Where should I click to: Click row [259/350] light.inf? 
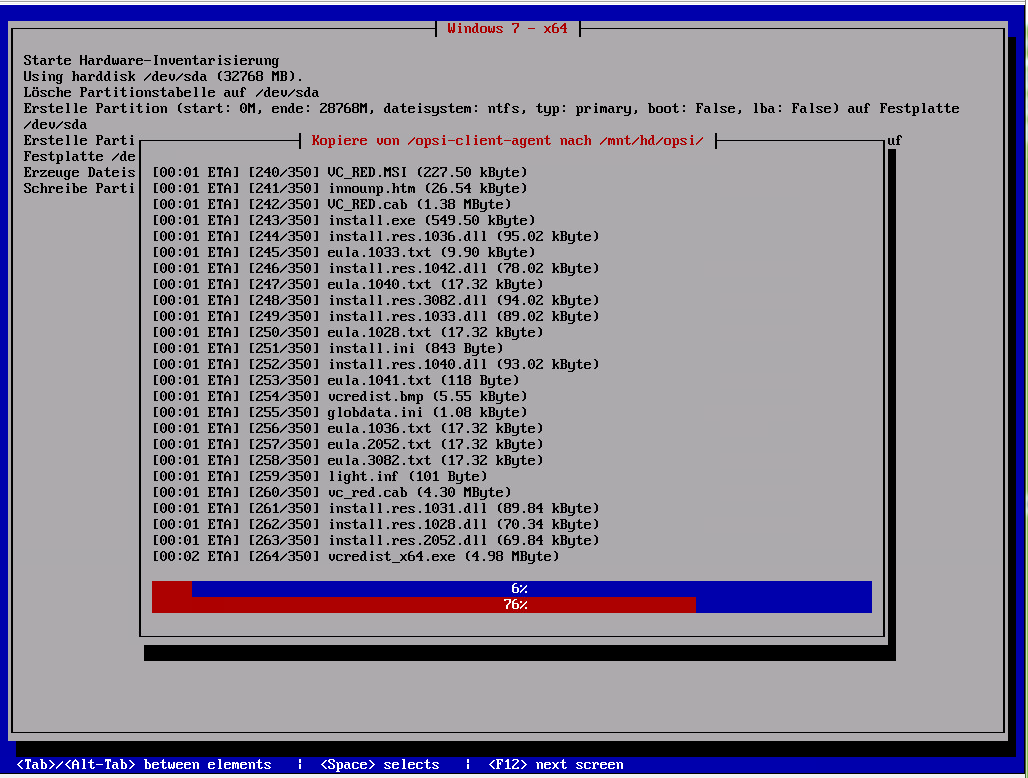point(320,477)
